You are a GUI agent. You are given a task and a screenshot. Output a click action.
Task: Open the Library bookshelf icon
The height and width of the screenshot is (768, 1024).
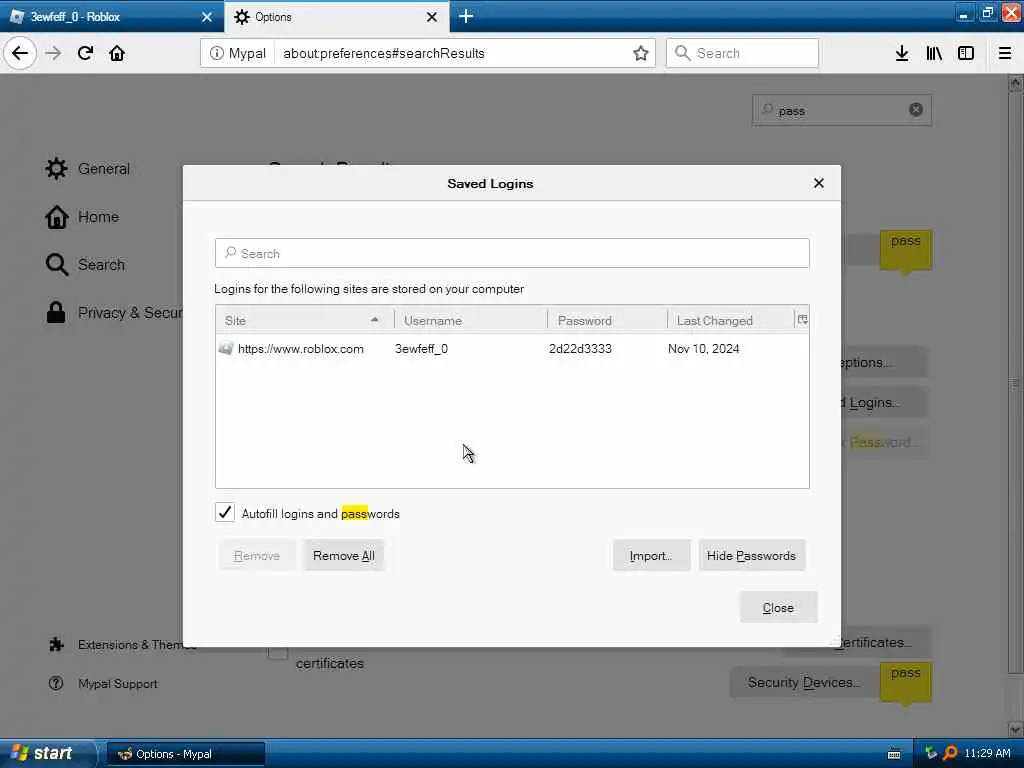[x=934, y=54]
